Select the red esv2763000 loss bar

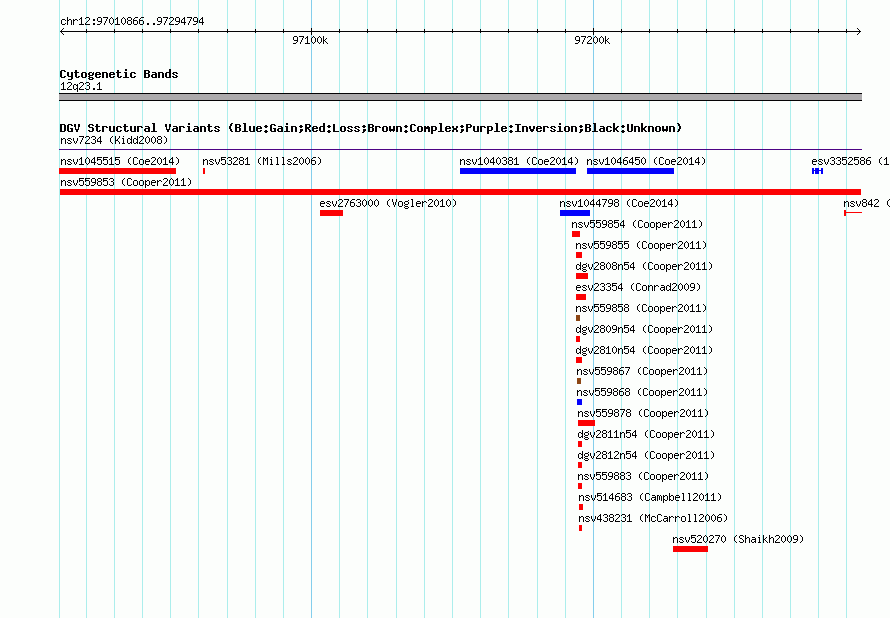tap(331, 213)
